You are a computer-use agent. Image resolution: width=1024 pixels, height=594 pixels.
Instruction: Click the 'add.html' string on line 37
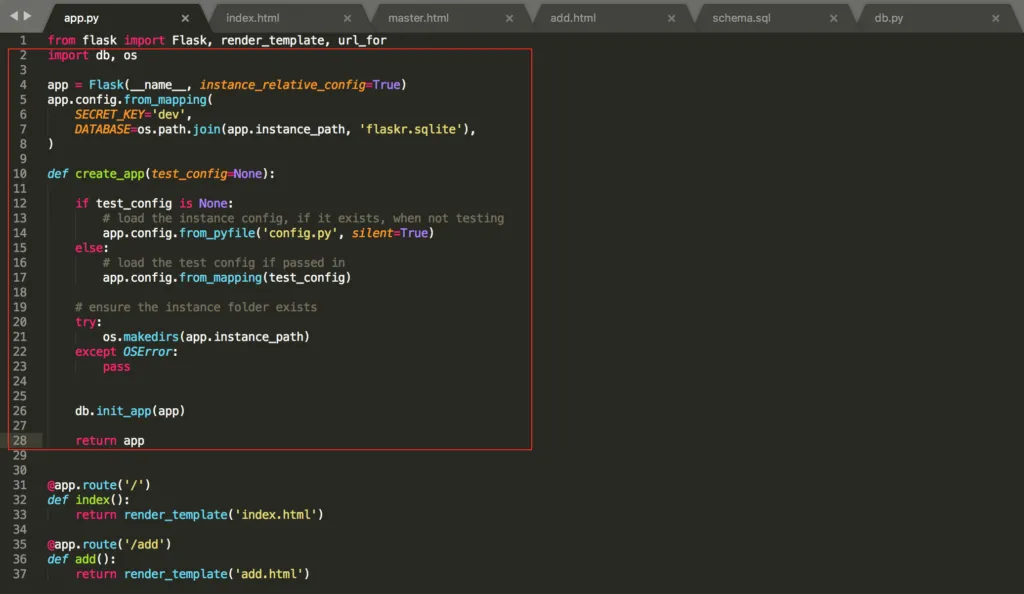(x=269, y=574)
